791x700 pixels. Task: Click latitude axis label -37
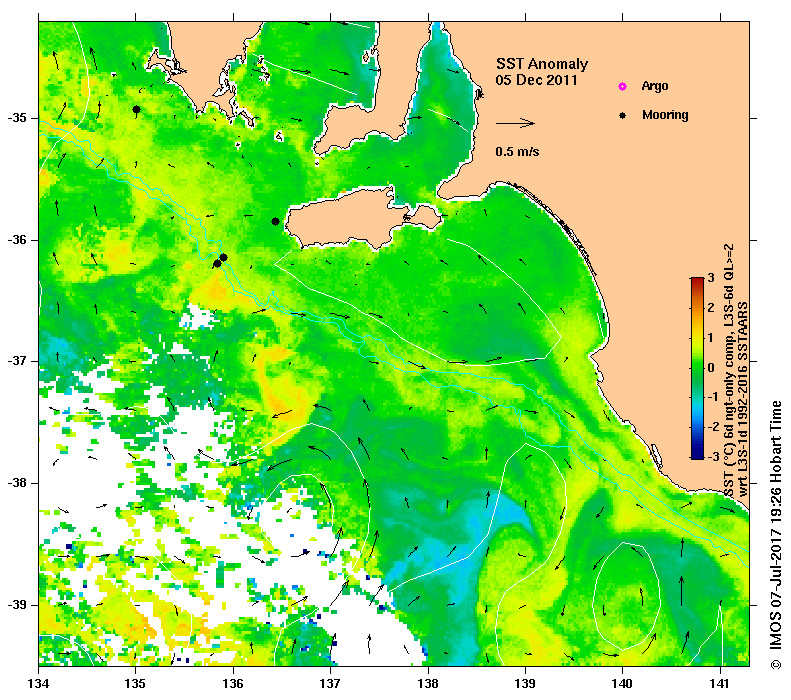point(17,362)
